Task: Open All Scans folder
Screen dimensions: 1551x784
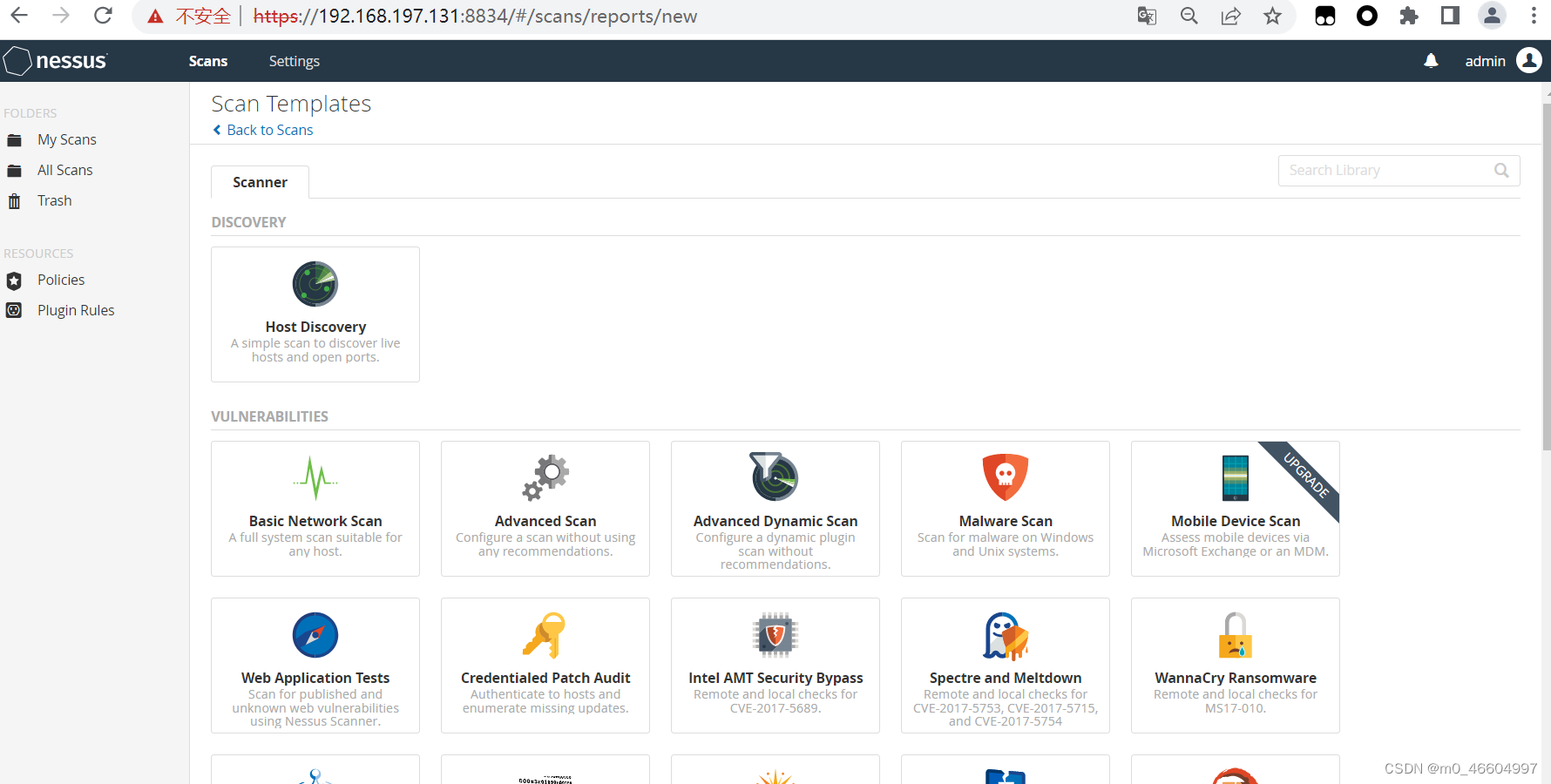Action: (65, 171)
